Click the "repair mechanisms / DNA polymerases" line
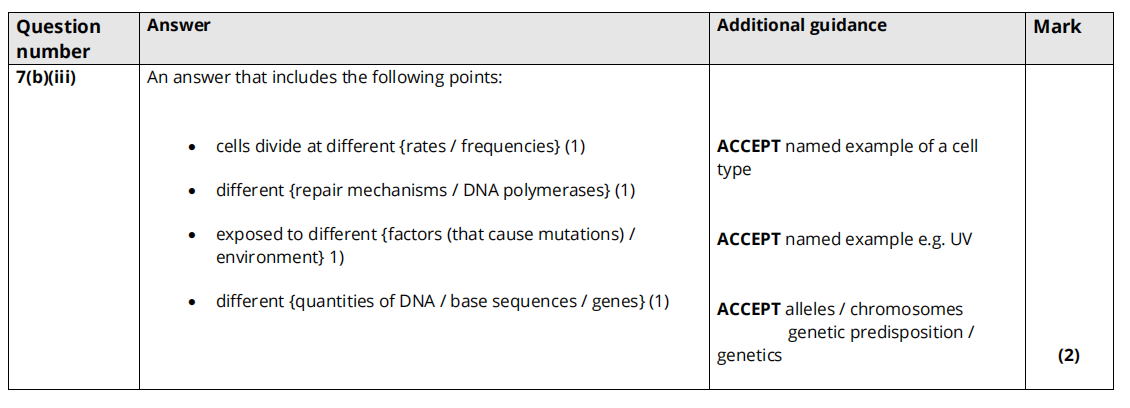The height and width of the screenshot is (408, 1130). coord(425,190)
